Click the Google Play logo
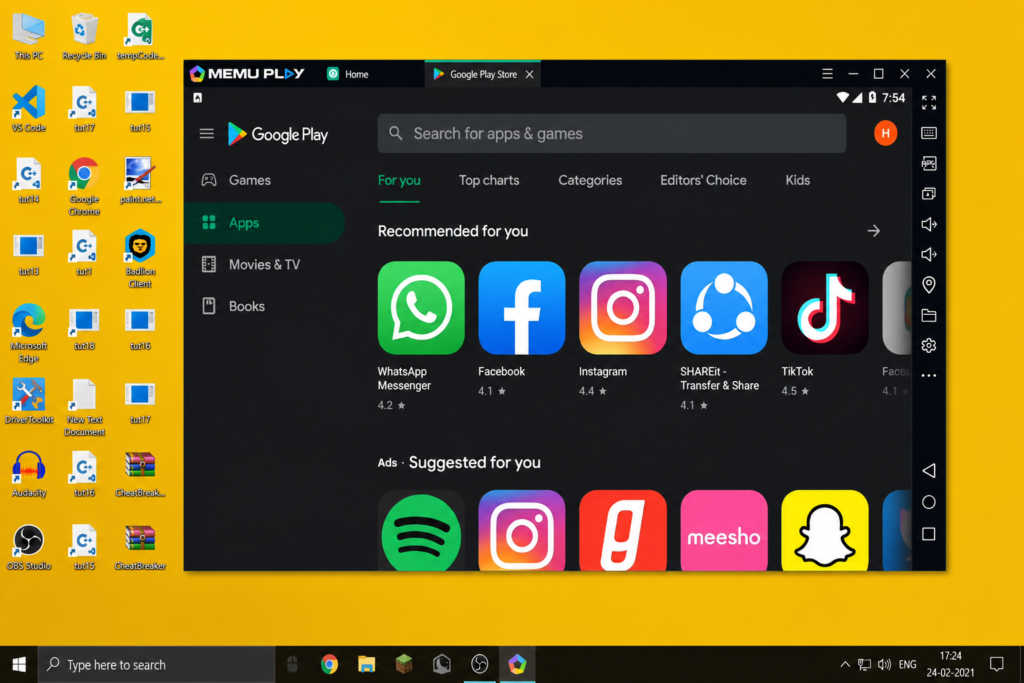This screenshot has height=683, width=1024. 277,135
